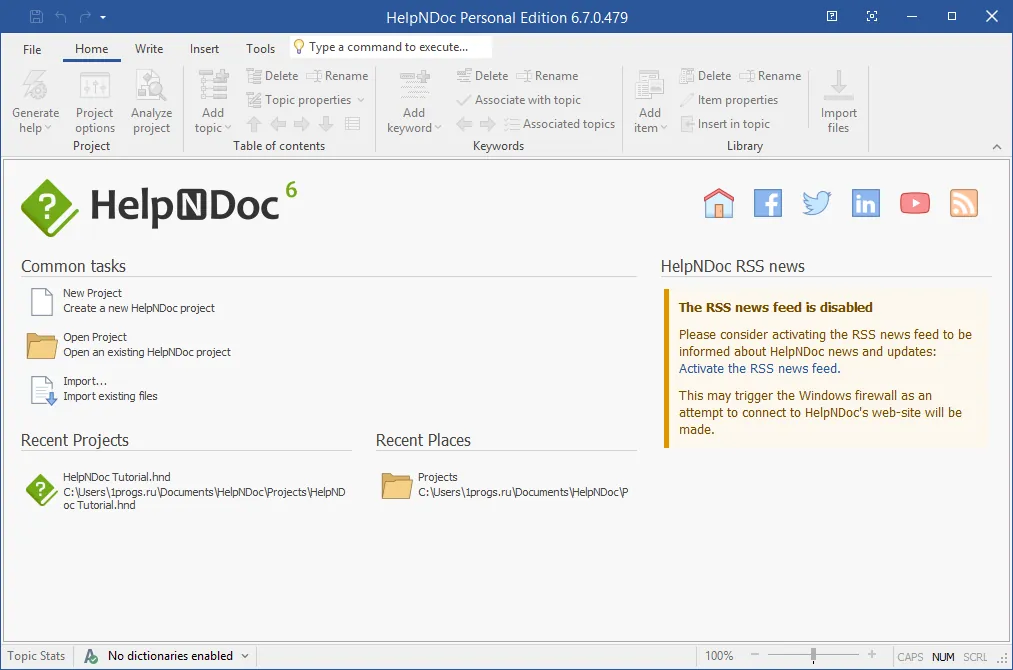The width and height of the screenshot is (1013, 670).
Task: Click the 100% zoom level
Action: click(x=719, y=656)
